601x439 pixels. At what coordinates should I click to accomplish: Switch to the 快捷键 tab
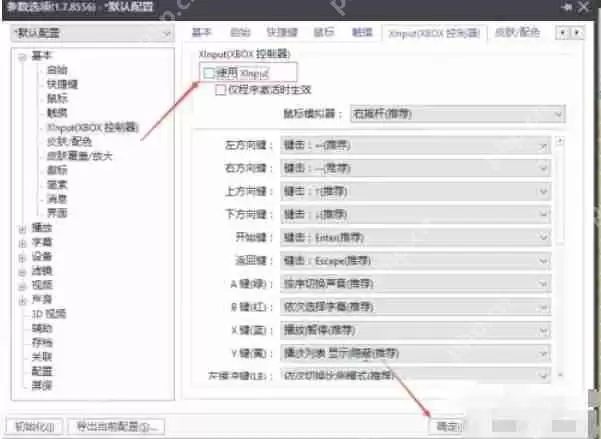[282, 33]
